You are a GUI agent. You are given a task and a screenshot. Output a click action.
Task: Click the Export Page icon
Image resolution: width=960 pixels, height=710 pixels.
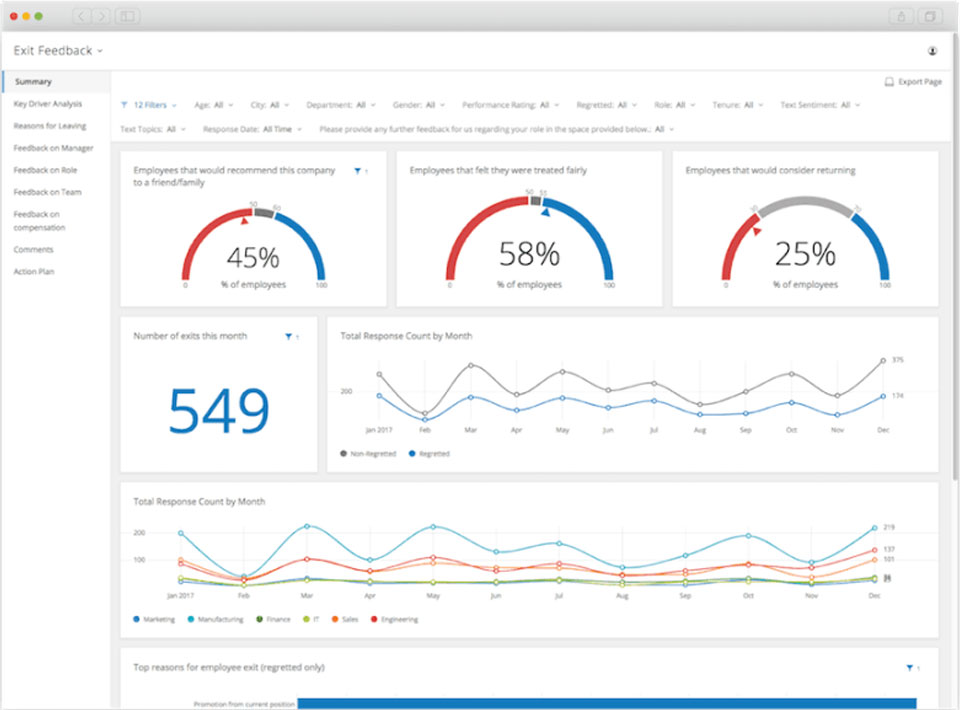pos(889,81)
